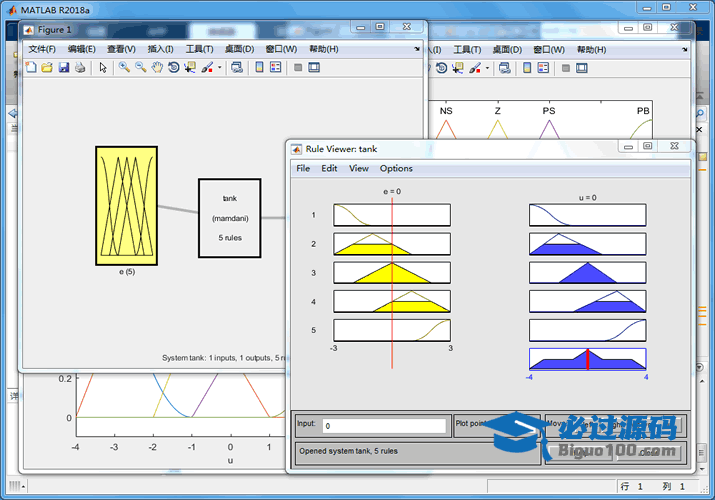Image resolution: width=715 pixels, height=500 pixels.
Task: Click Link Plot icon in Figure 1 toolbar
Action: [x=237, y=67]
